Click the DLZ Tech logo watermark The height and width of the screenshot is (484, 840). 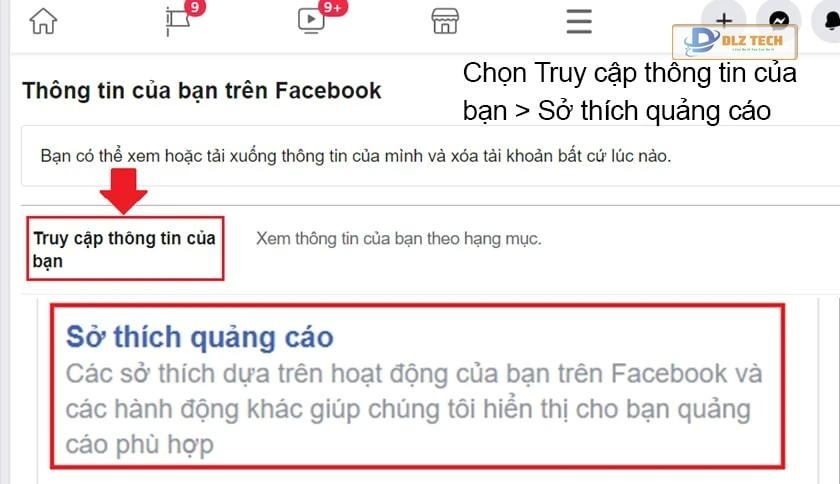pos(735,42)
